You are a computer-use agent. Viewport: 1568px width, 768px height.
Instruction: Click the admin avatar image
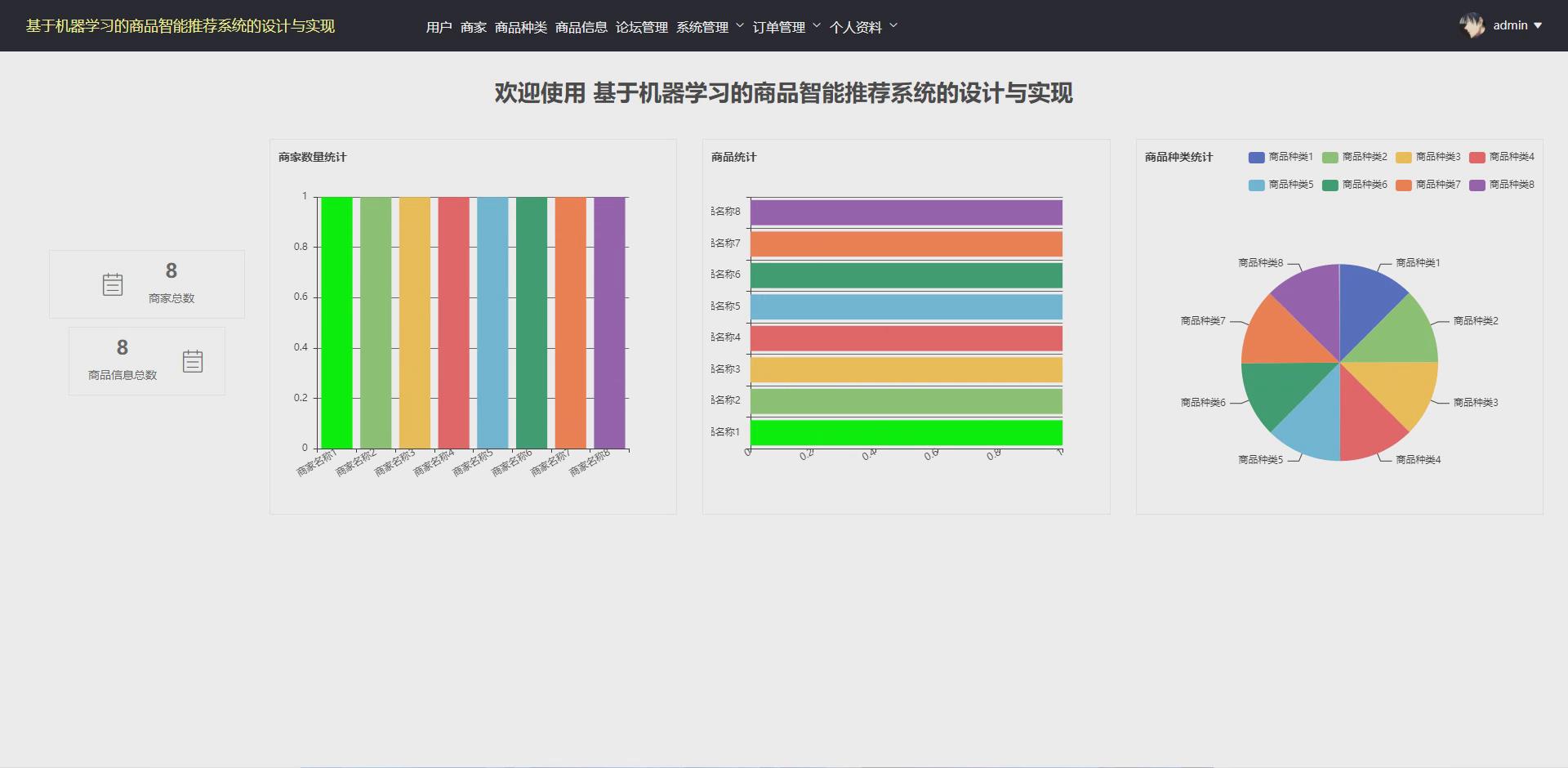(x=1472, y=26)
